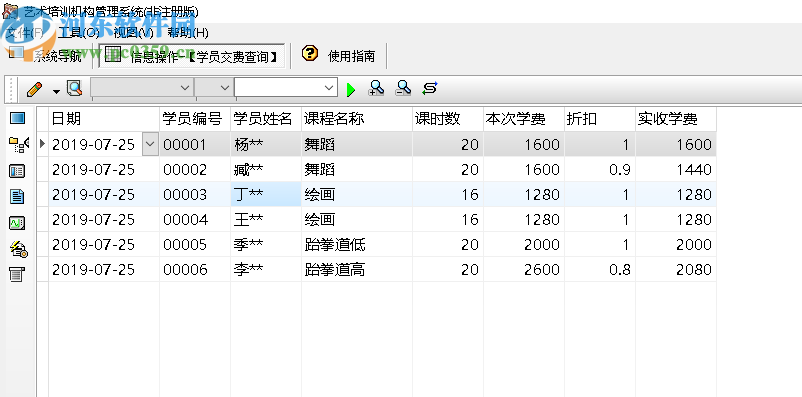The height and width of the screenshot is (397, 802).
Task: Switch to the 系统导航 tab
Action: [46, 56]
